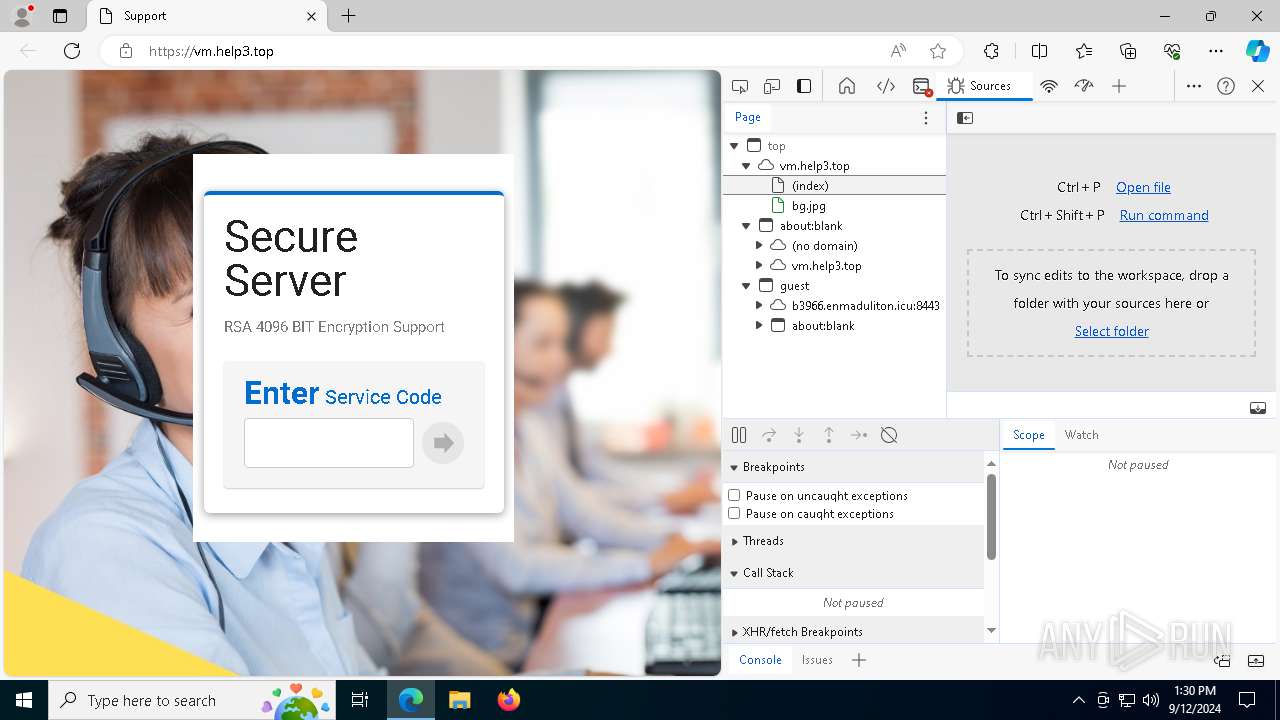This screenshot has width=1280, height=720.
Task: Submit service code with arrow button
Action: pos(443,443)
